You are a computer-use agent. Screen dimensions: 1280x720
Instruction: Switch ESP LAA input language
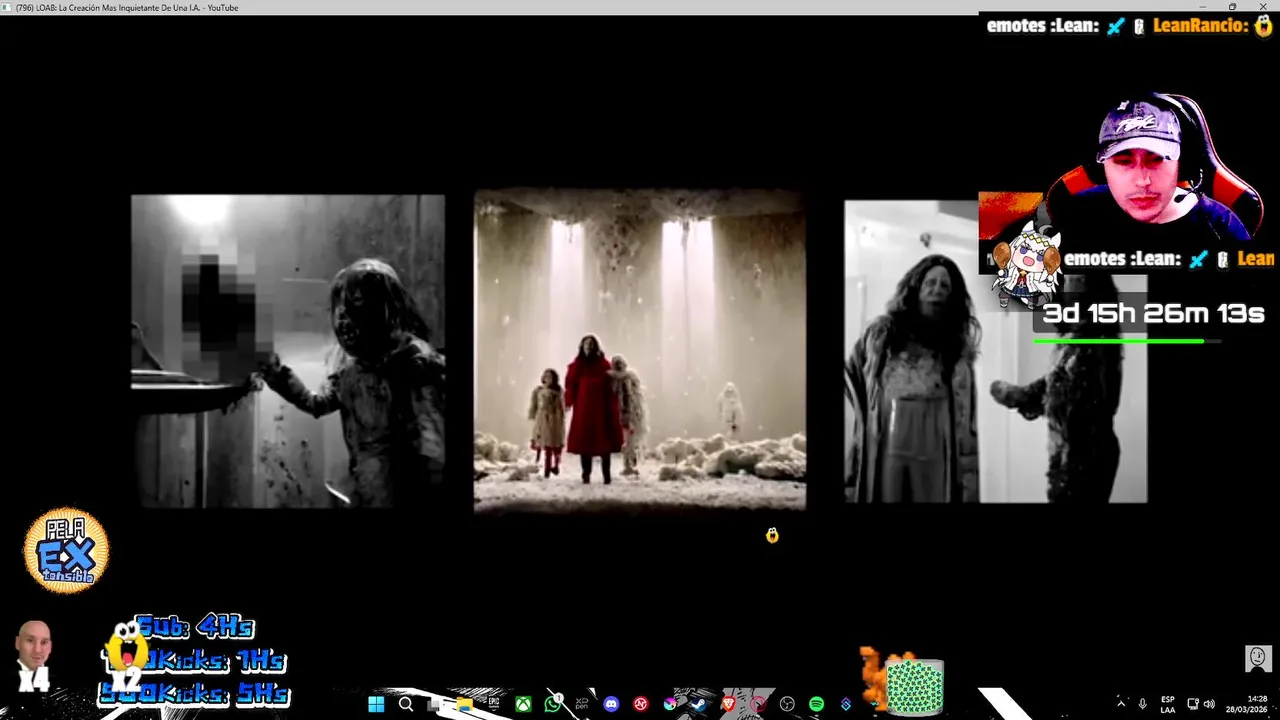click(1168, 704)
